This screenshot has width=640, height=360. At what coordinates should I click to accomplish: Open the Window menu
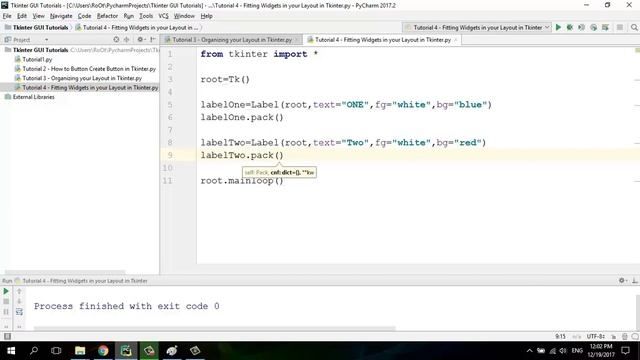click(184, 16)
